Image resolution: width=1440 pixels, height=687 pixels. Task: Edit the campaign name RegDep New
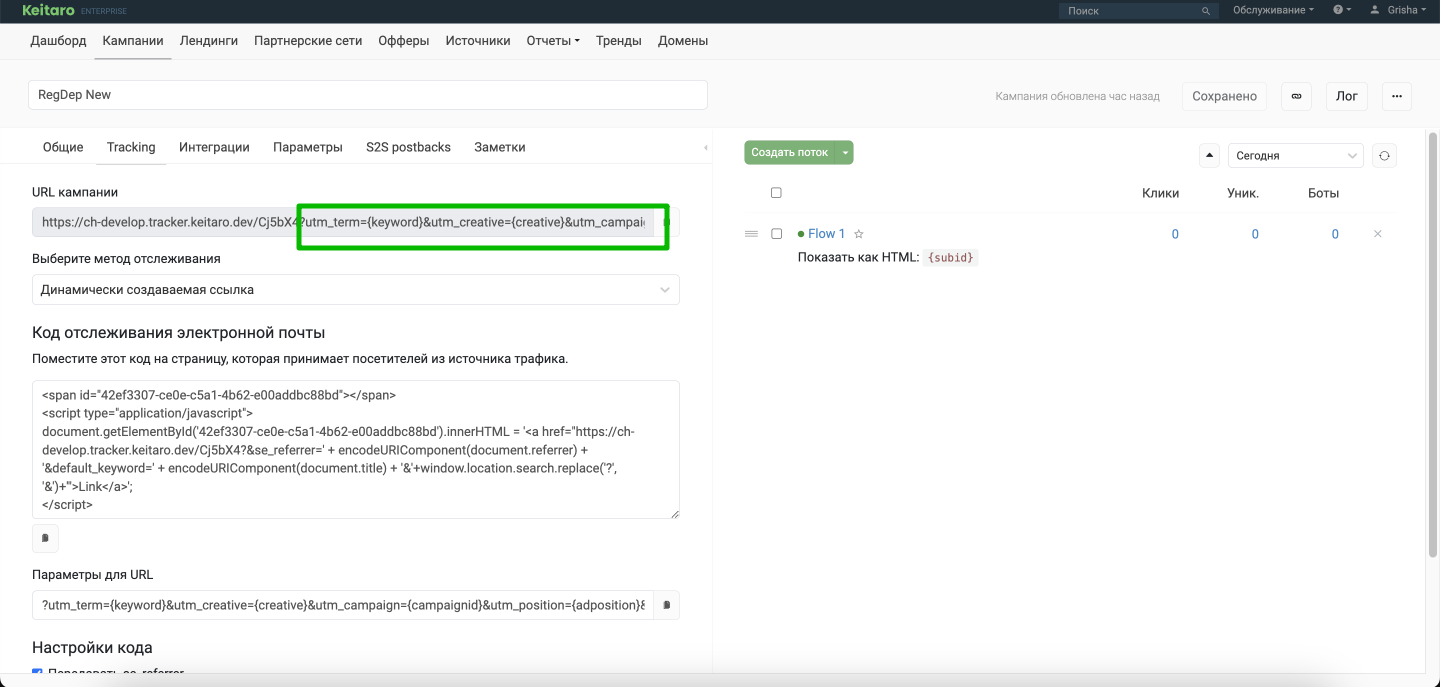368,95
